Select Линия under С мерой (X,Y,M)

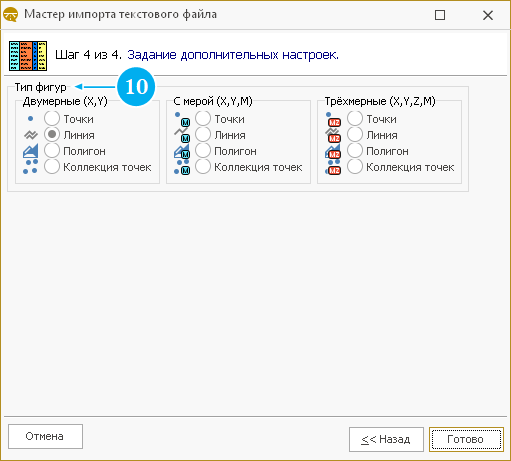220,135
